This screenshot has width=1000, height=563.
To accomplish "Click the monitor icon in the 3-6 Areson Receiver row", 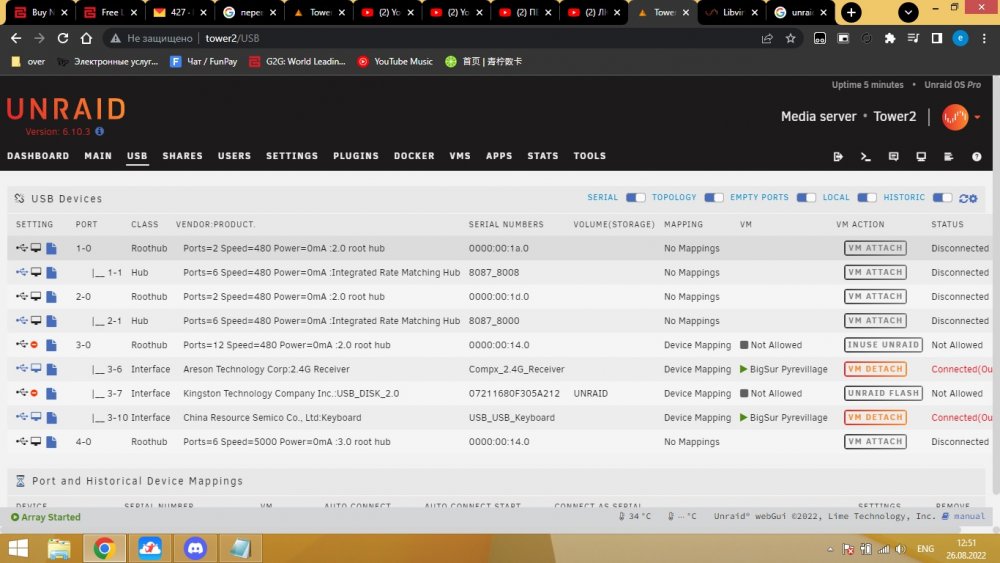I will point(36,369).
